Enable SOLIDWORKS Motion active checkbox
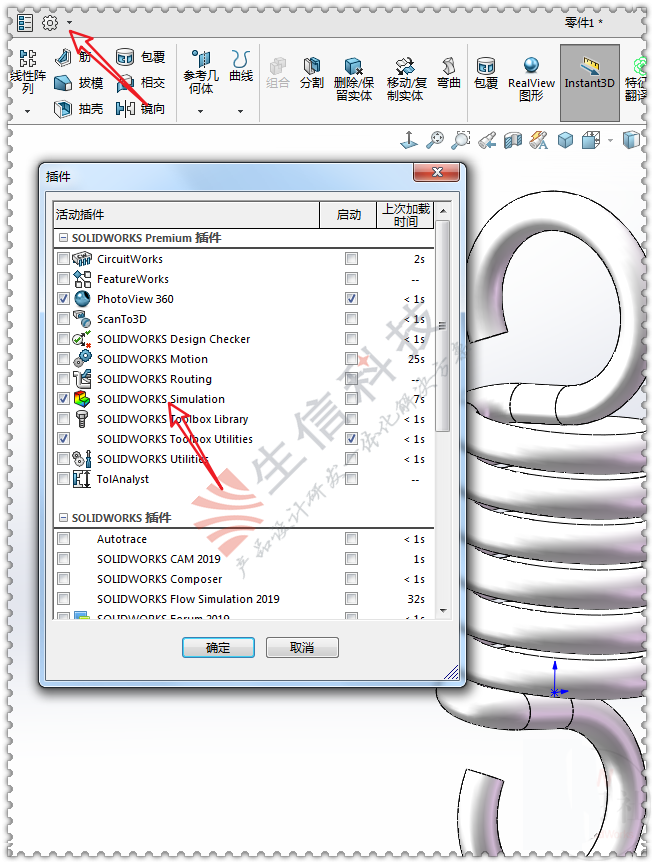 64,359
